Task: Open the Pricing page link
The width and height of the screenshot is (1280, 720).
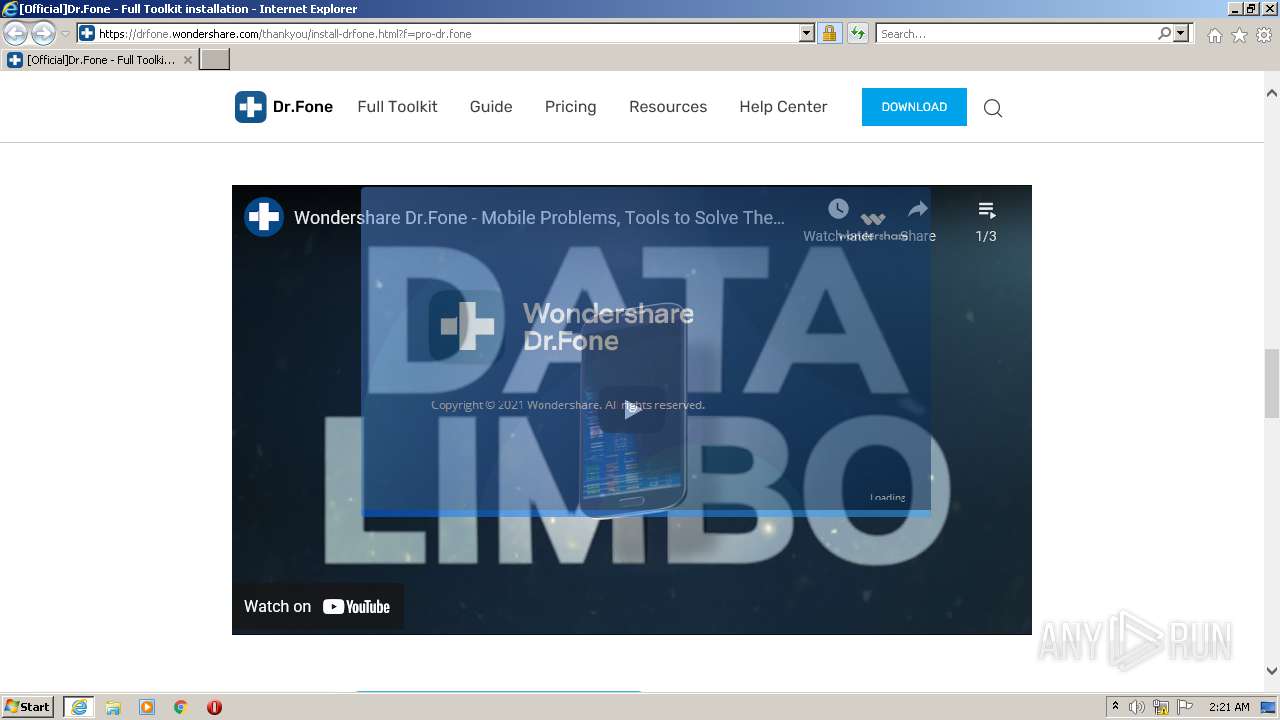Action: click(570, 107)
